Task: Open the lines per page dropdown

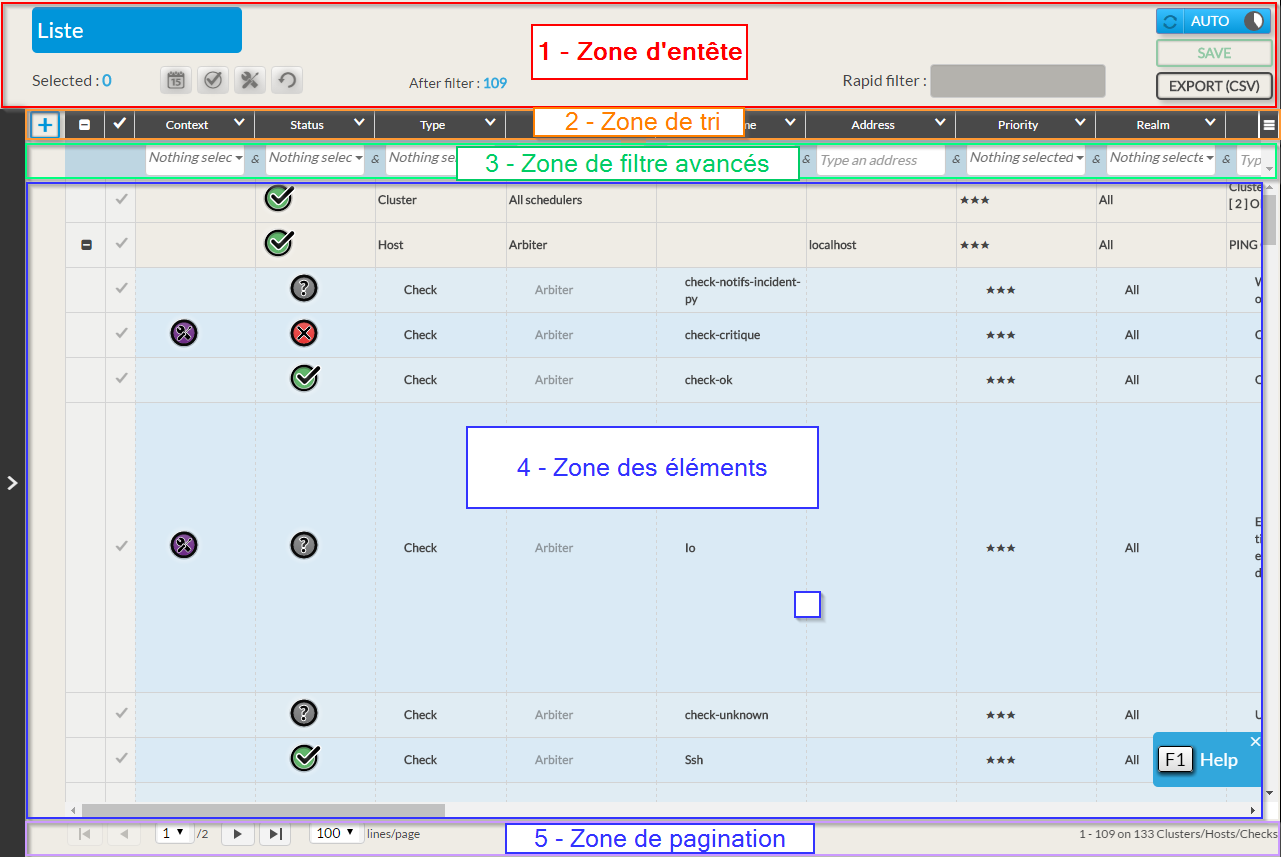Action: point(336,833)
